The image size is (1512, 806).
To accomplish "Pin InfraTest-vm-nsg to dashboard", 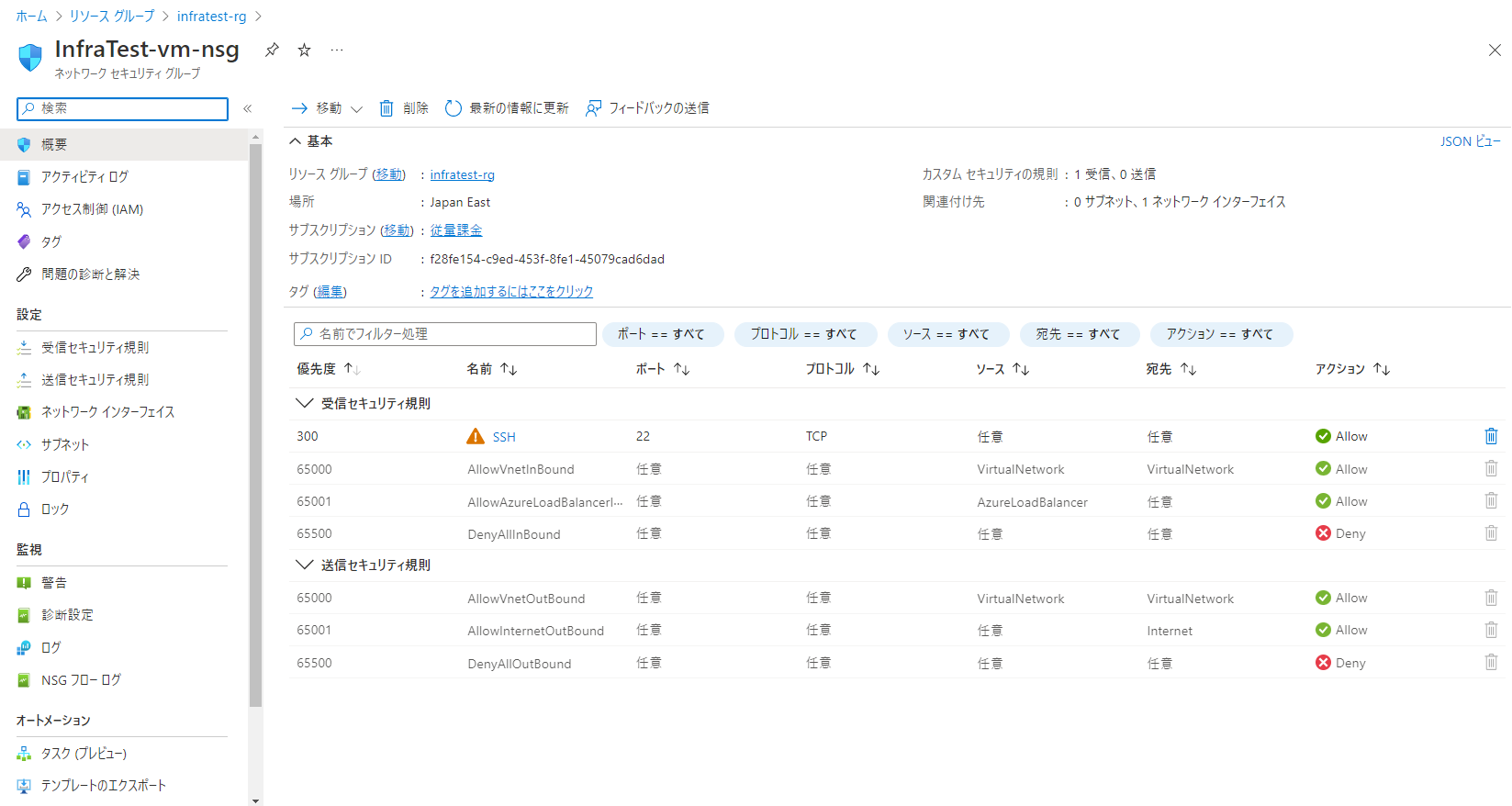I will click(x=272, y=50).
